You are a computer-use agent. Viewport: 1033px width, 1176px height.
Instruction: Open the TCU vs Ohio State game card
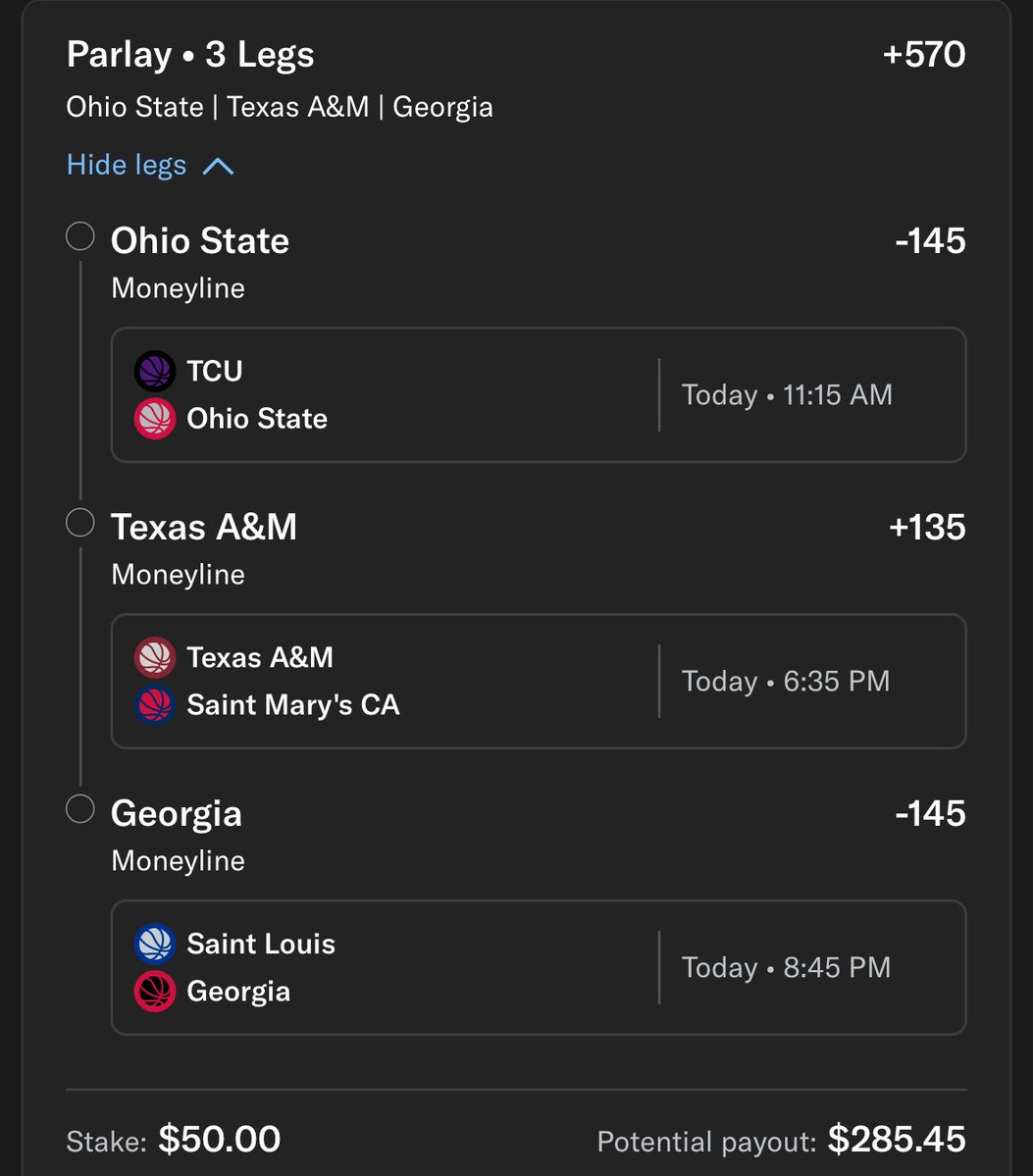pyautogui.click(x=538, y=394)
